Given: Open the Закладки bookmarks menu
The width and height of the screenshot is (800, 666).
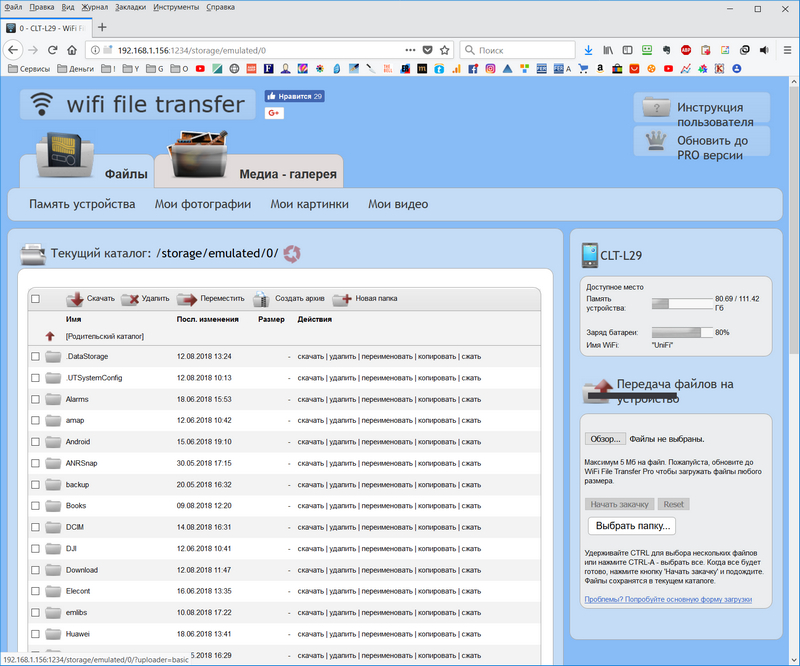Looking at the screenshot, I should pyautogui.click(x=131, y=7).
